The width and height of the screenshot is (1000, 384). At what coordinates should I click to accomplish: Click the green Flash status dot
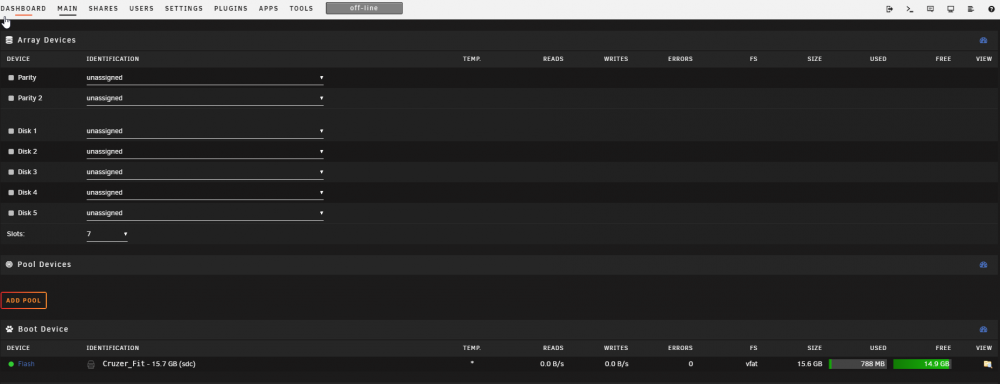[11, 364]
